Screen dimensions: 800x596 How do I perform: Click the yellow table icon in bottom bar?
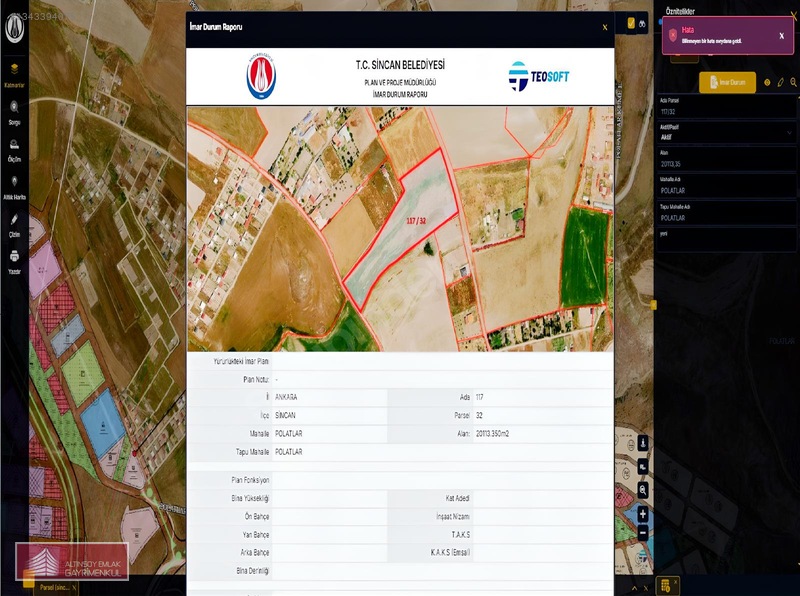pyautogui.click(x=665, y=585)
